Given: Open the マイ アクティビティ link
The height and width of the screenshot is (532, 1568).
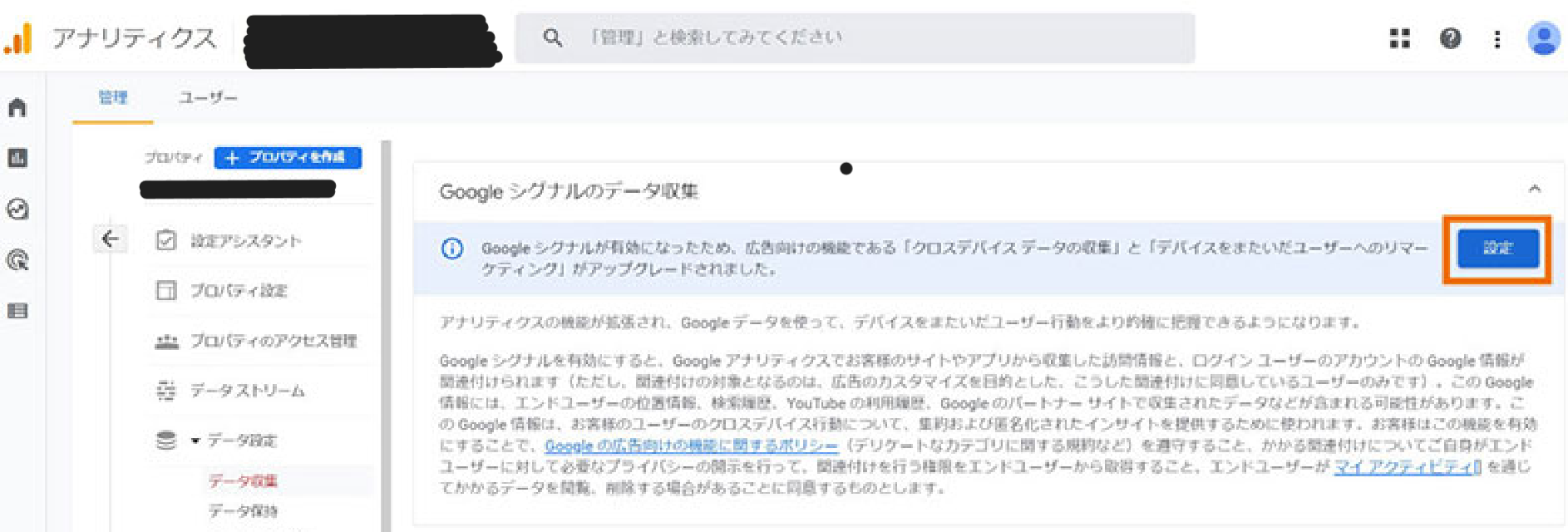Looking at the screenshot, I should pos(1408,467).
